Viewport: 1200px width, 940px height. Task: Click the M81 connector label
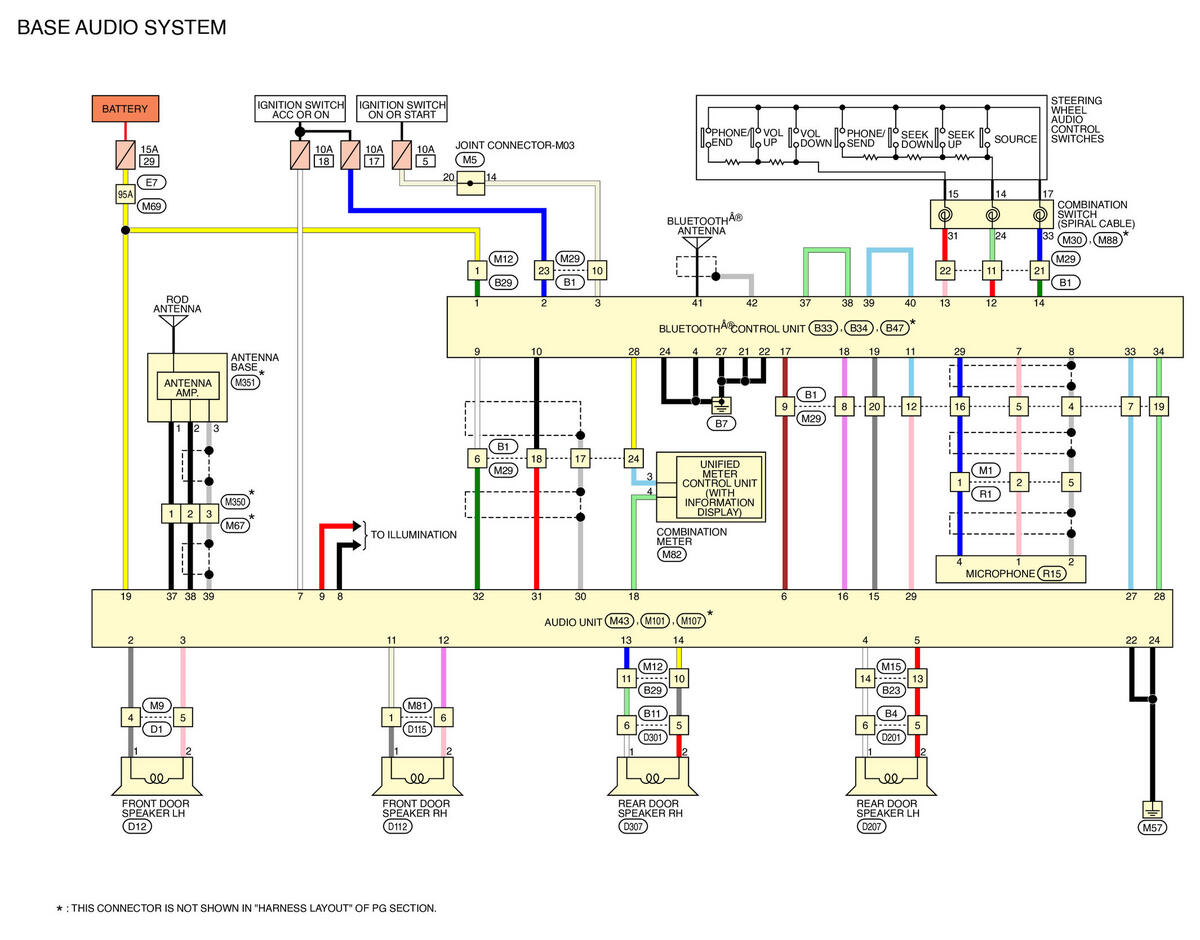pyautogui.click(x=417, y=705)
